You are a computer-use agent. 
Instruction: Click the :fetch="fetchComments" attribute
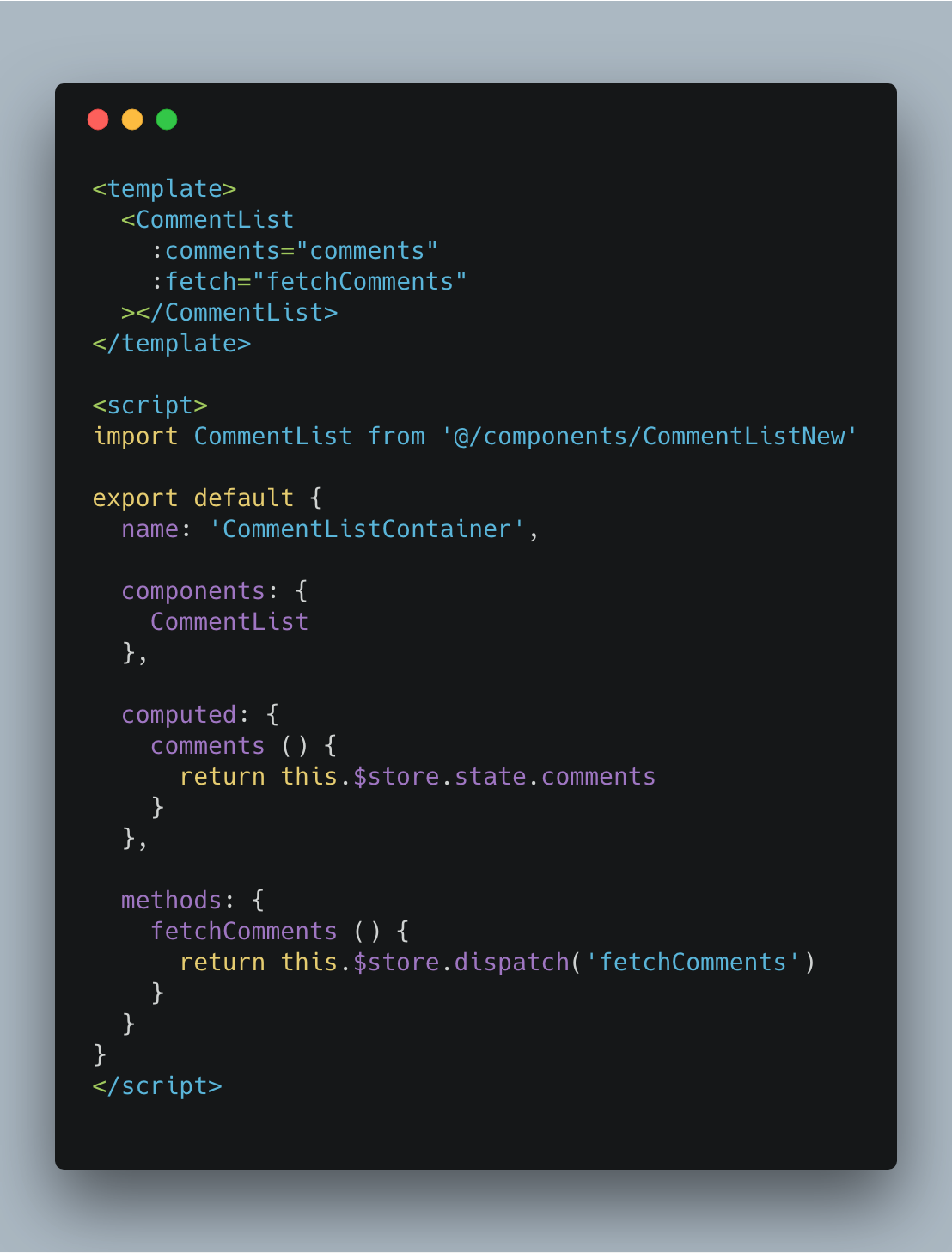[x=309, y=282]
